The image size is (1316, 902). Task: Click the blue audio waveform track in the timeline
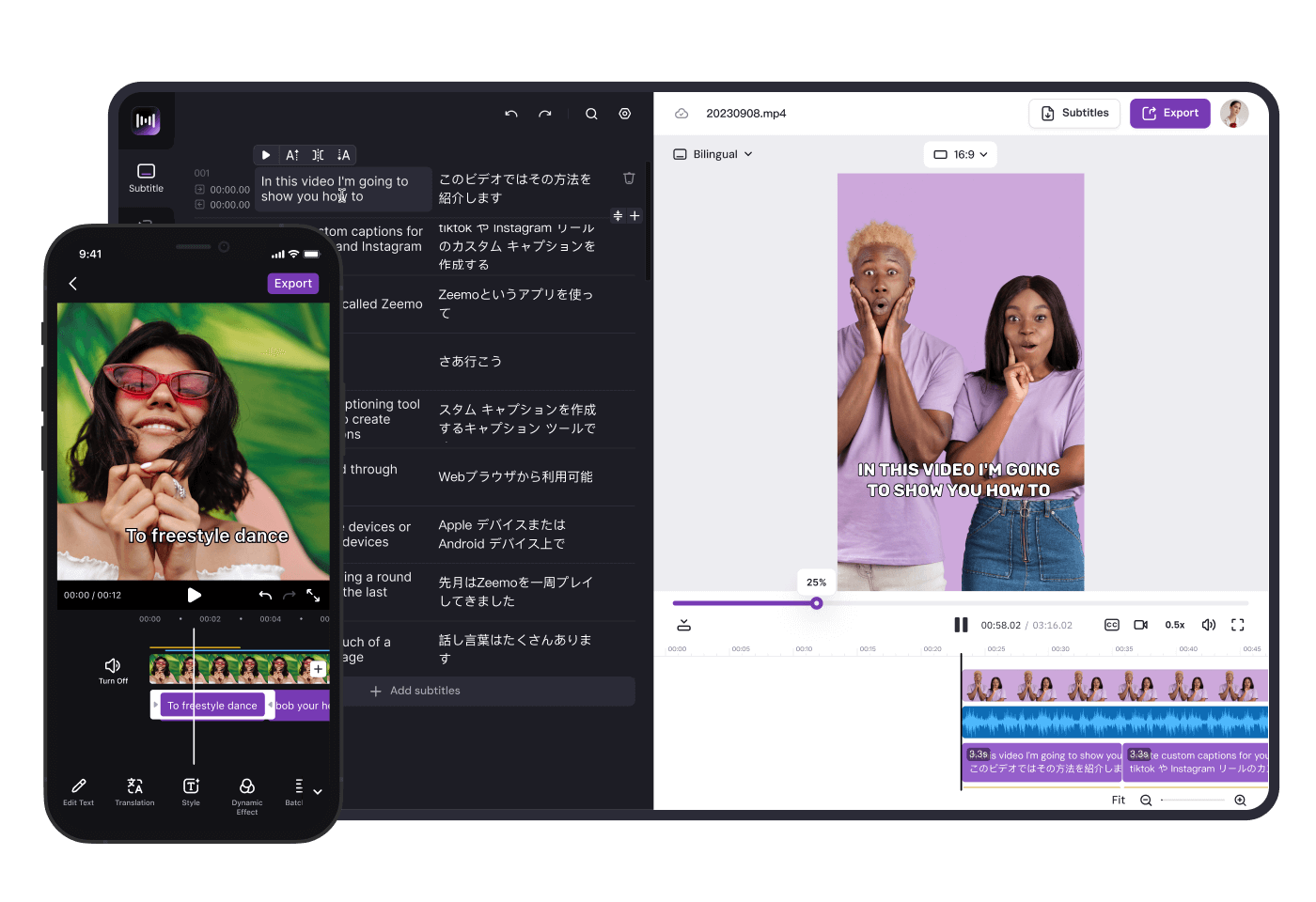(1115, 722)
